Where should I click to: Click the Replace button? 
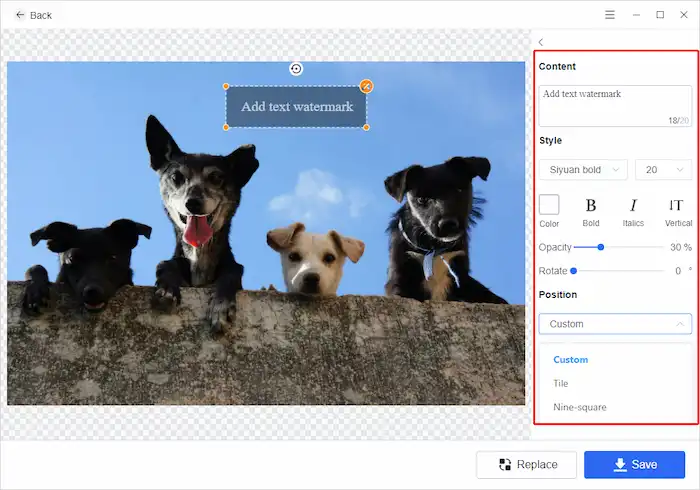(x=526, y=465)
